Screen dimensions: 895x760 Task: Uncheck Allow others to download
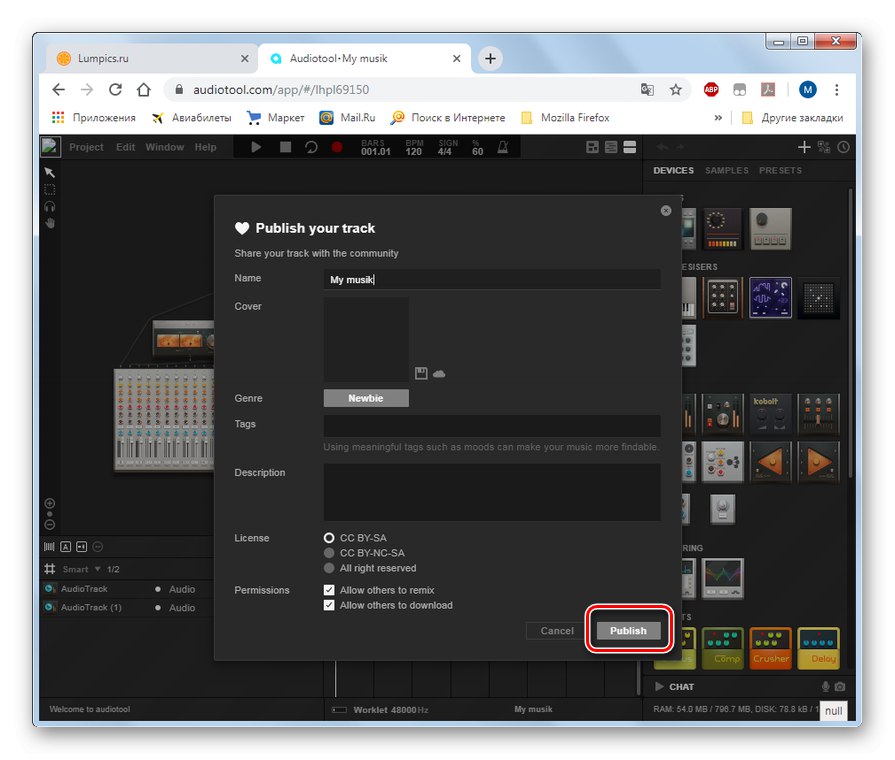coord(329,605)
